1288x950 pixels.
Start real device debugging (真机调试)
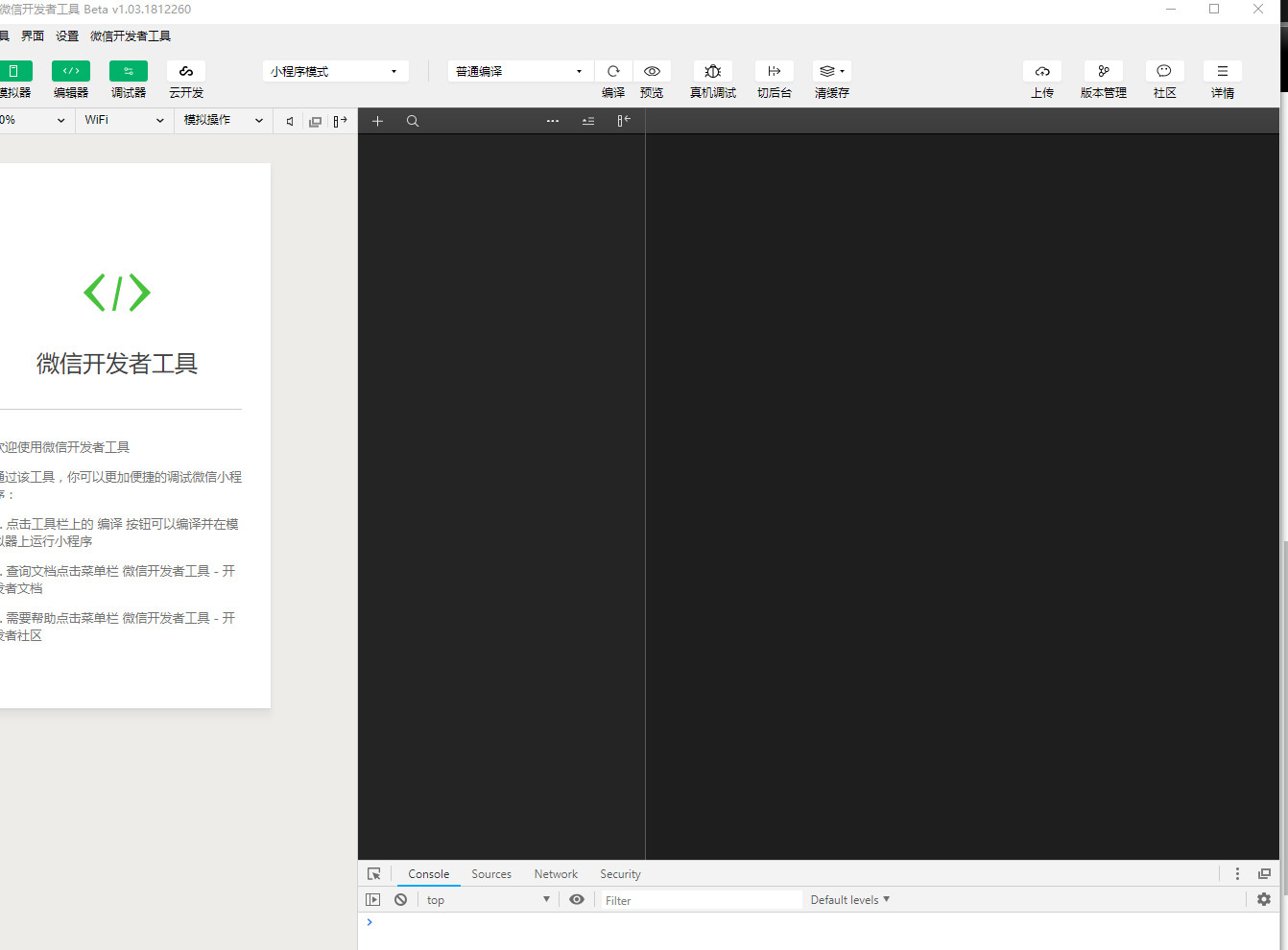pyautogui.click(x=713, y=71)
